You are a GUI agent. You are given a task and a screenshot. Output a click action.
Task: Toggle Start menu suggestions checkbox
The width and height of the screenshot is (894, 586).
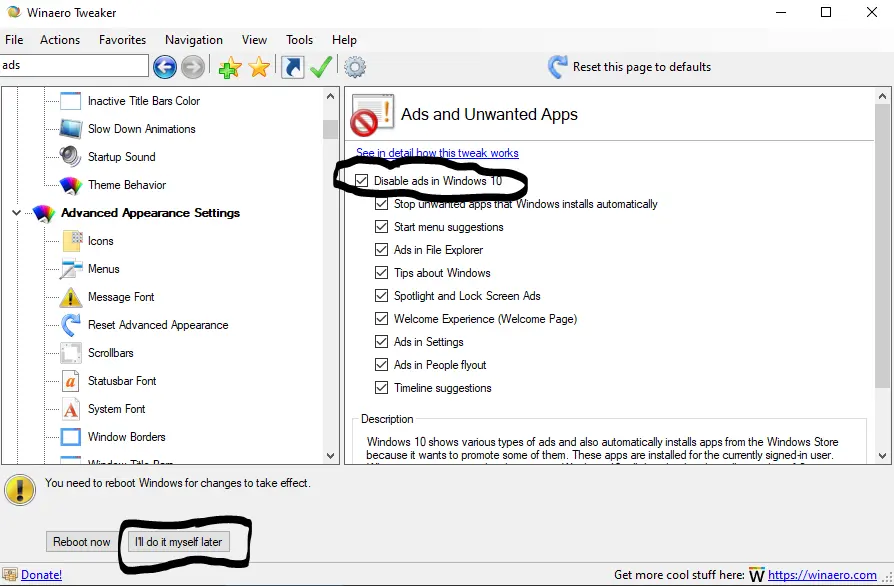click(381, 227)
